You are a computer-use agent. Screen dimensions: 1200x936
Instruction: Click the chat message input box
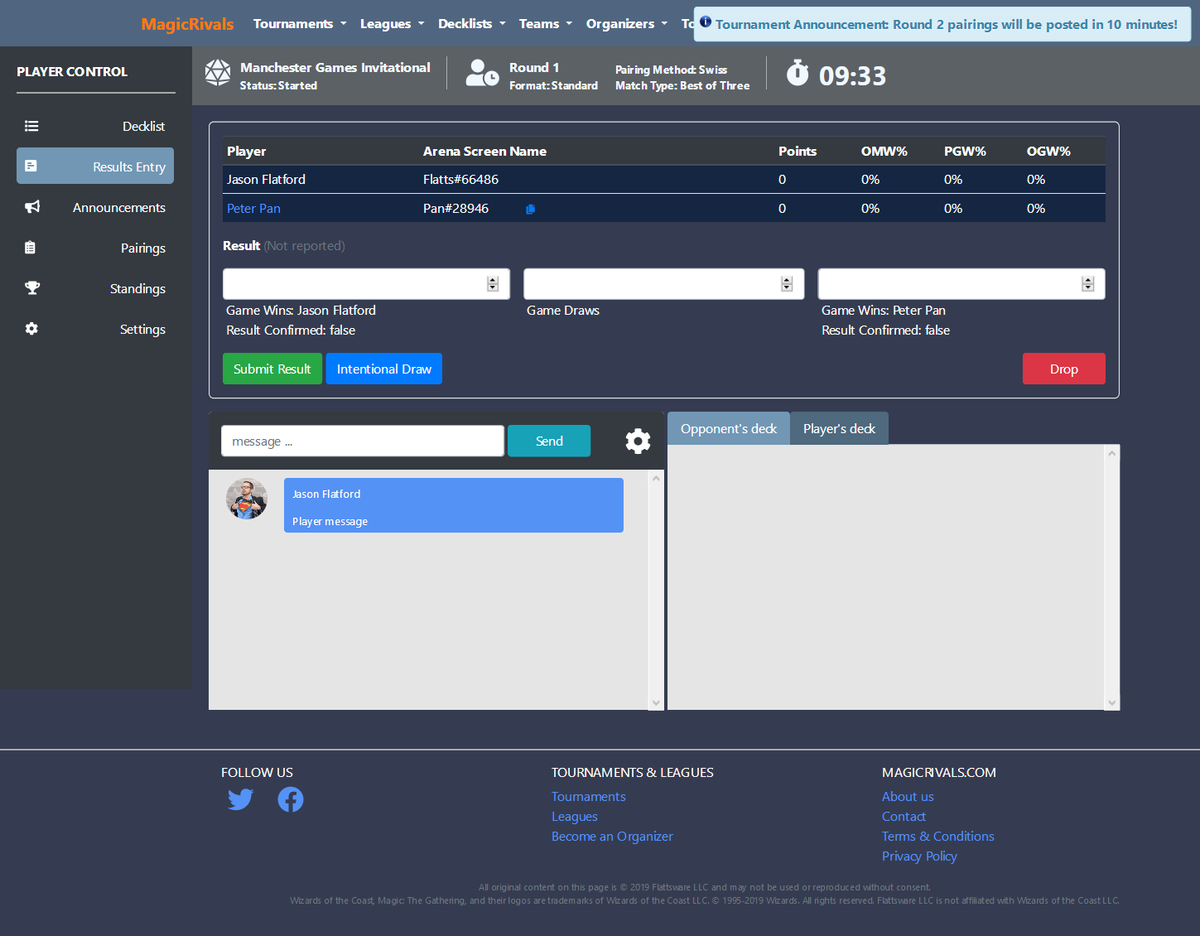pos(363,441)
